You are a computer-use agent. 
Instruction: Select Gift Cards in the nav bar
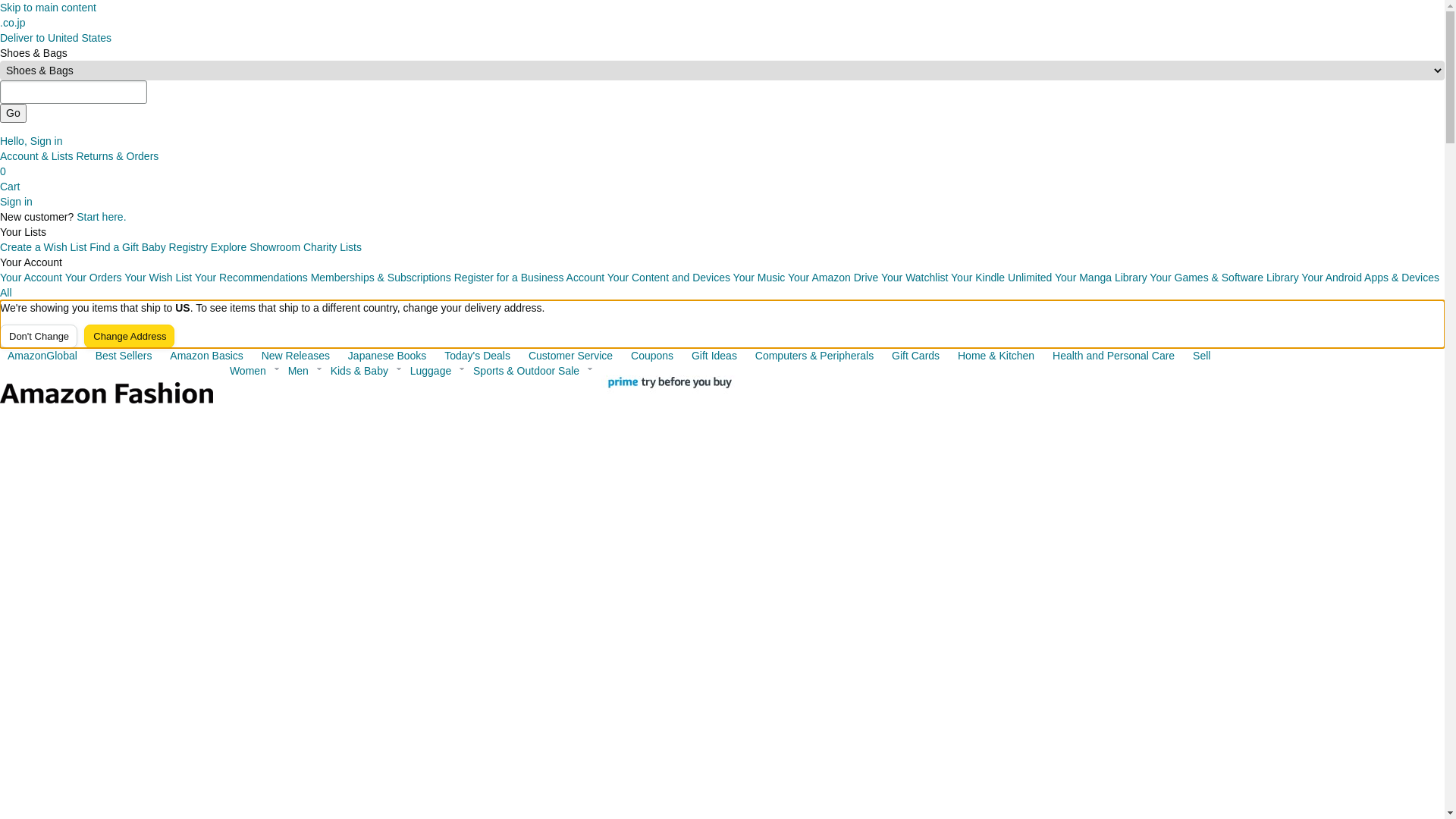[915, 356]
